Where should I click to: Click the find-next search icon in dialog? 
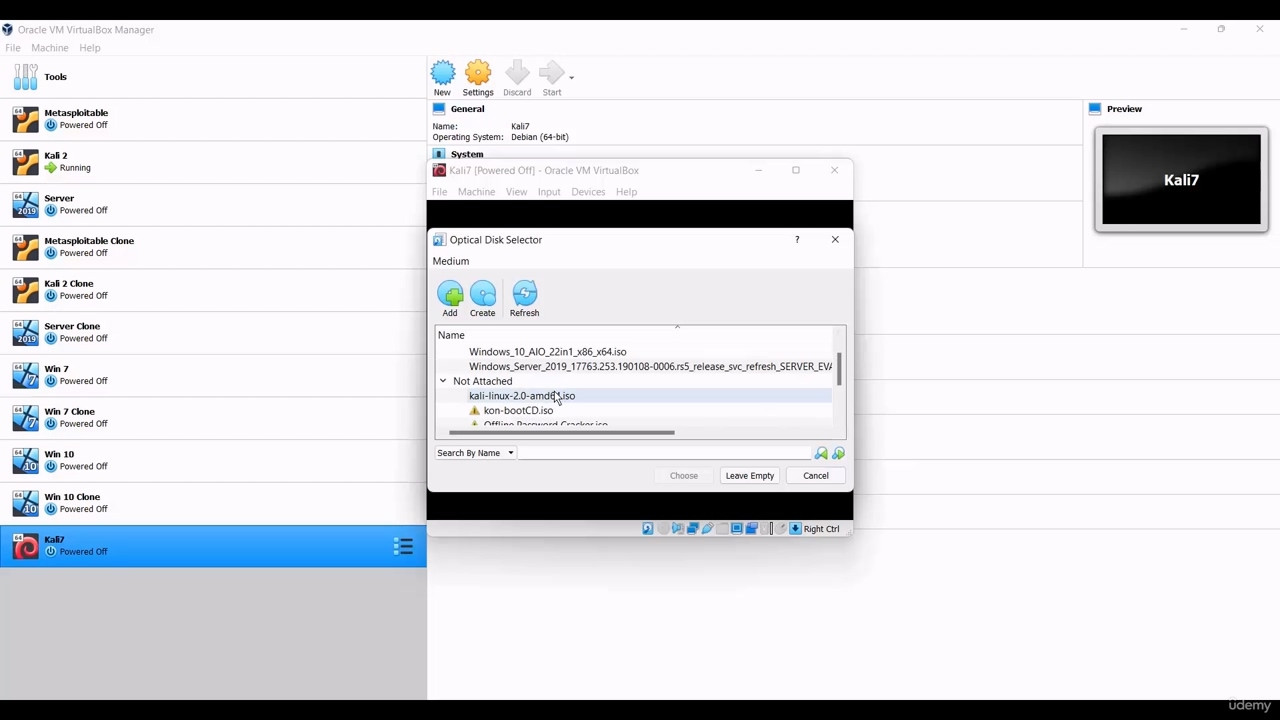tap(838, 453)
